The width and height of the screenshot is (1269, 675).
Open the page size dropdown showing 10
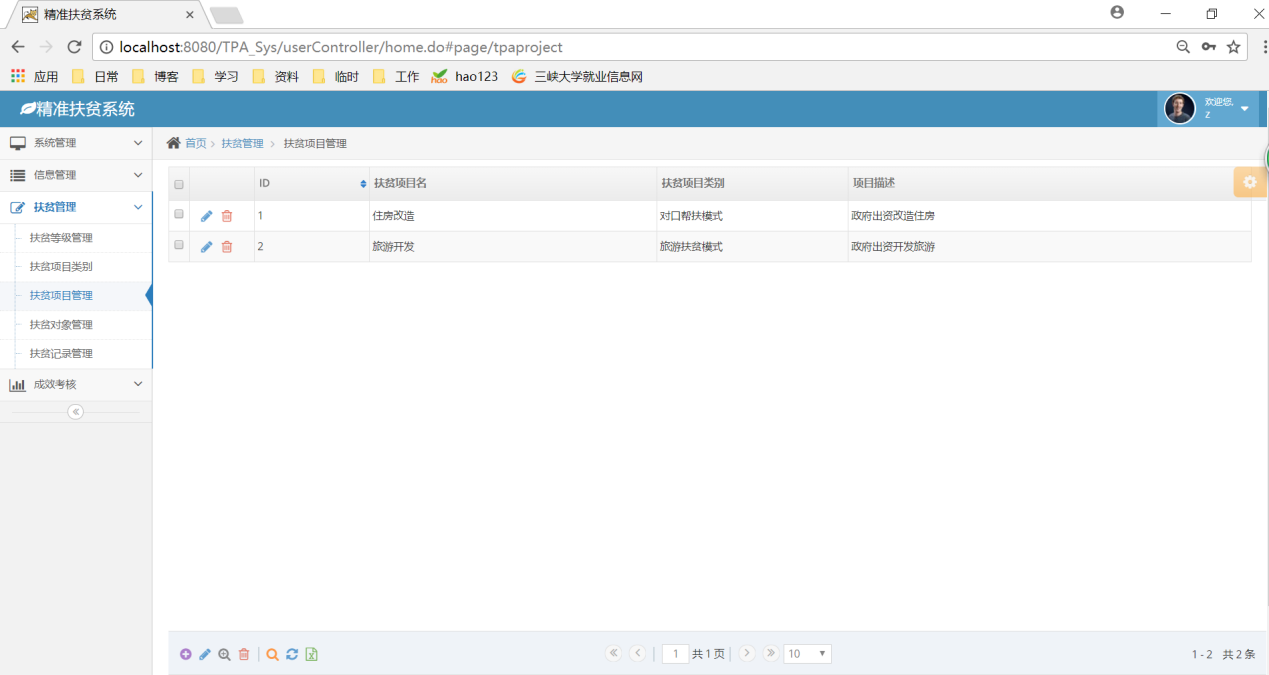(807, 654)
